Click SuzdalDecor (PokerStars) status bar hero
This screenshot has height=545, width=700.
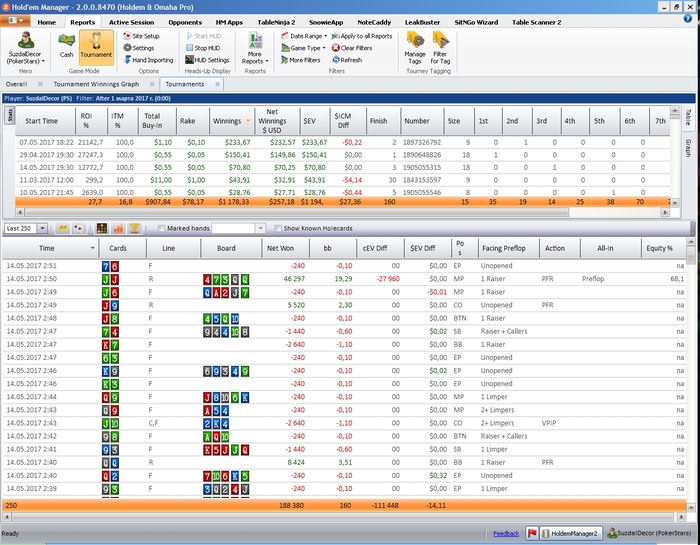pos(649,533)
